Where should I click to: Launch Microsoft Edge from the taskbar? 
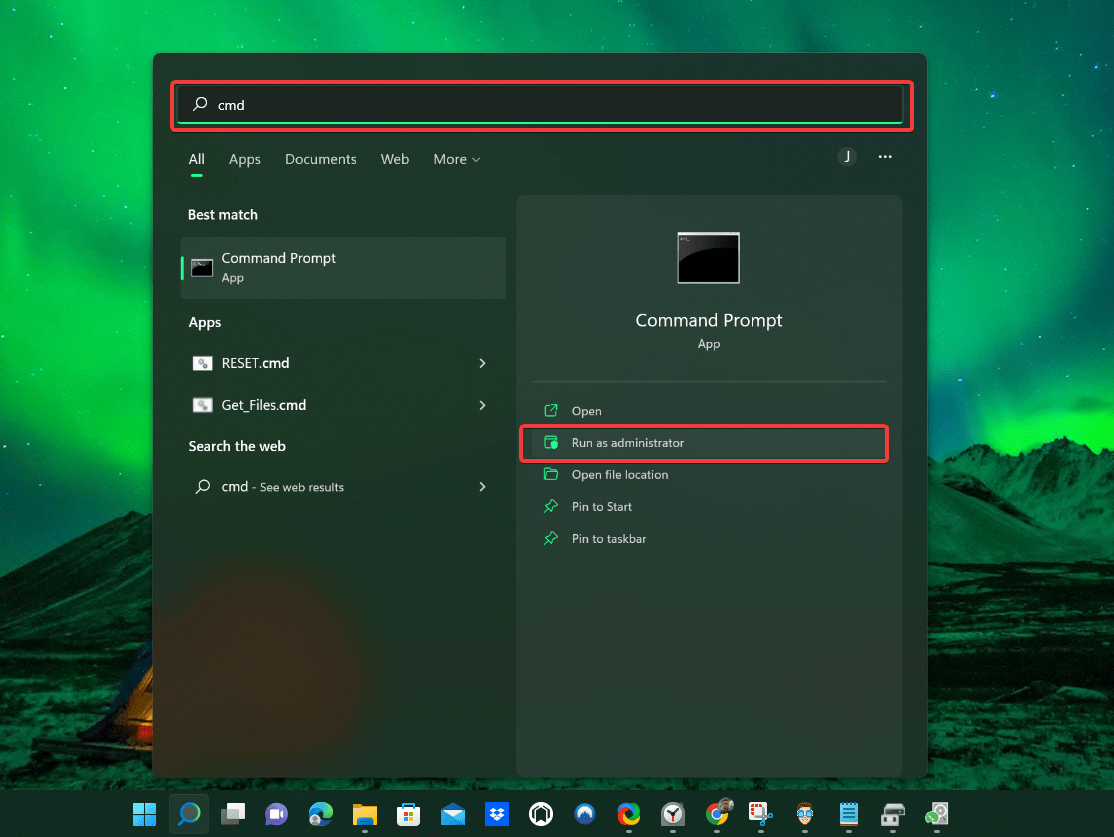pyautogui.click(x=320, y=814)
